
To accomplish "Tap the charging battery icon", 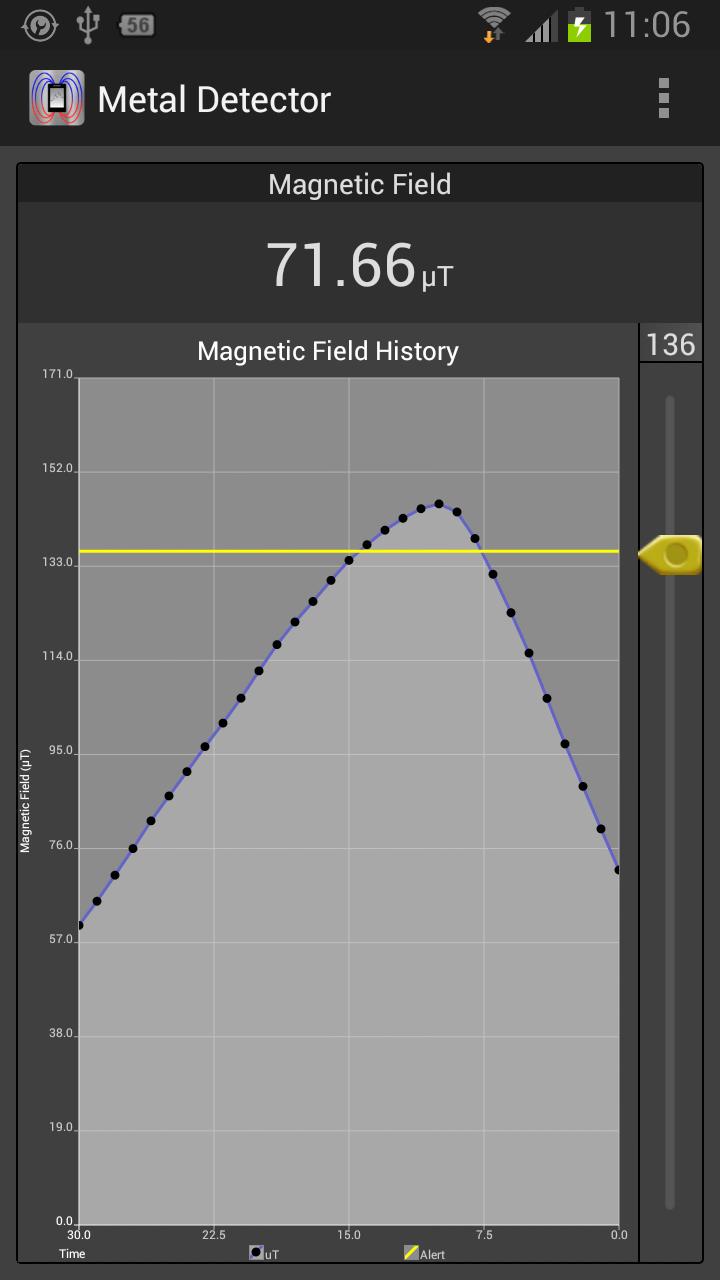I will [579, 24].
